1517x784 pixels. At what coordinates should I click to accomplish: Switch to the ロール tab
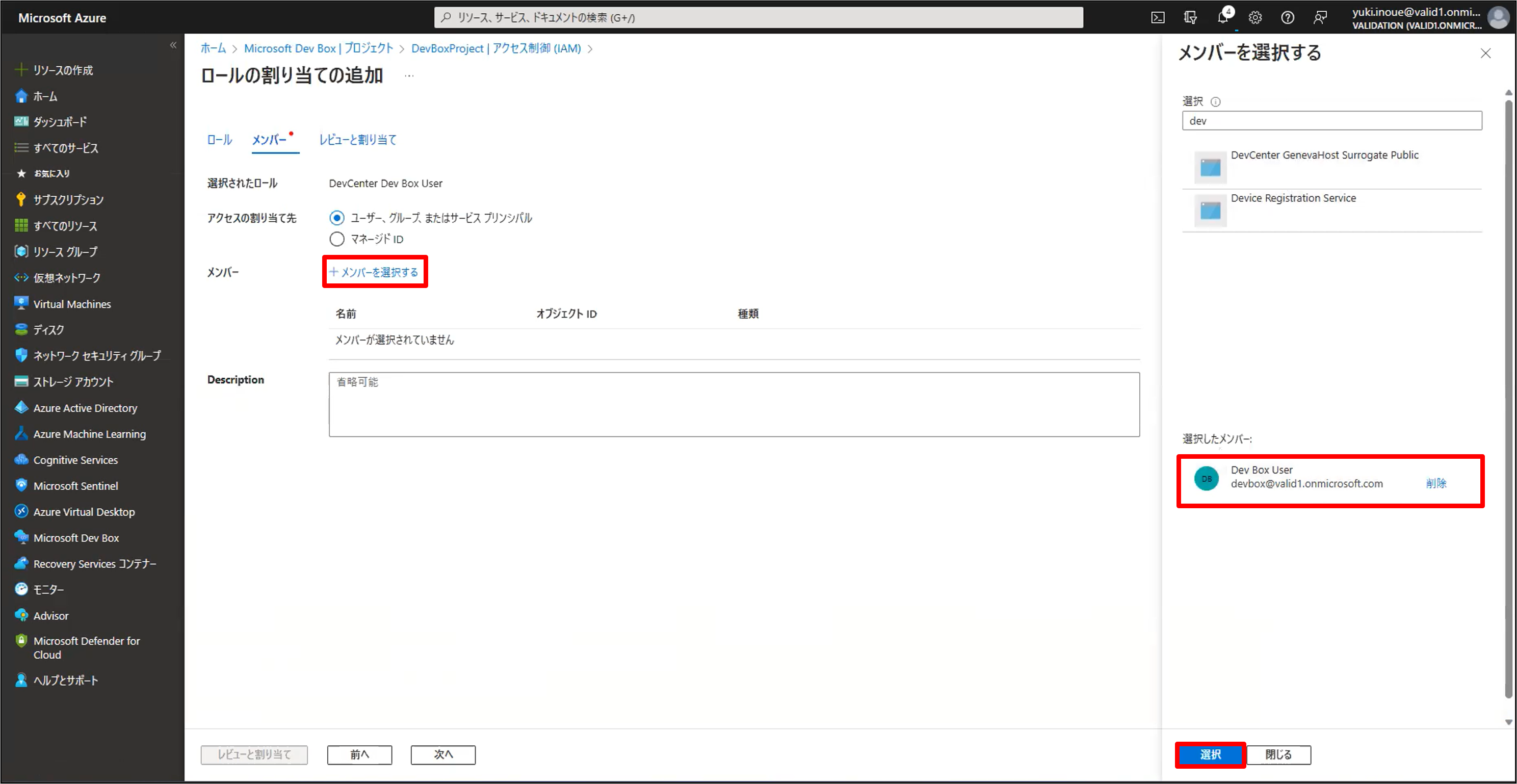click(219, 140)
